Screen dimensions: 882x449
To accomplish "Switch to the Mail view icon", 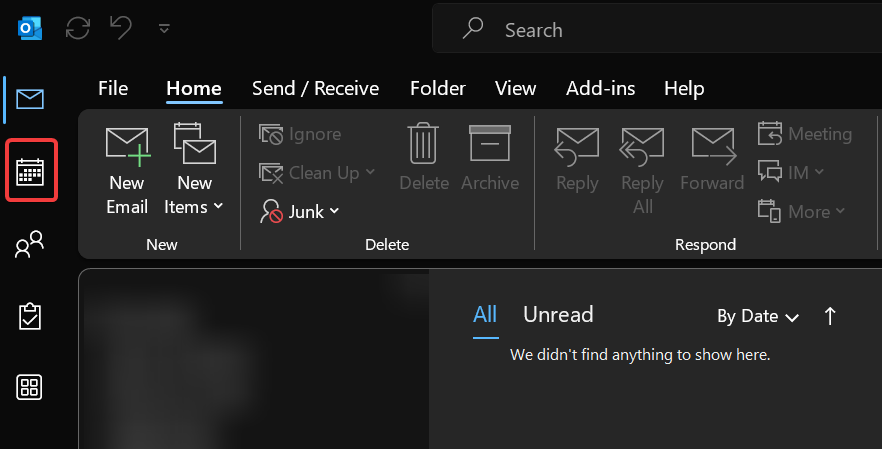I will [x=30, y=98].
